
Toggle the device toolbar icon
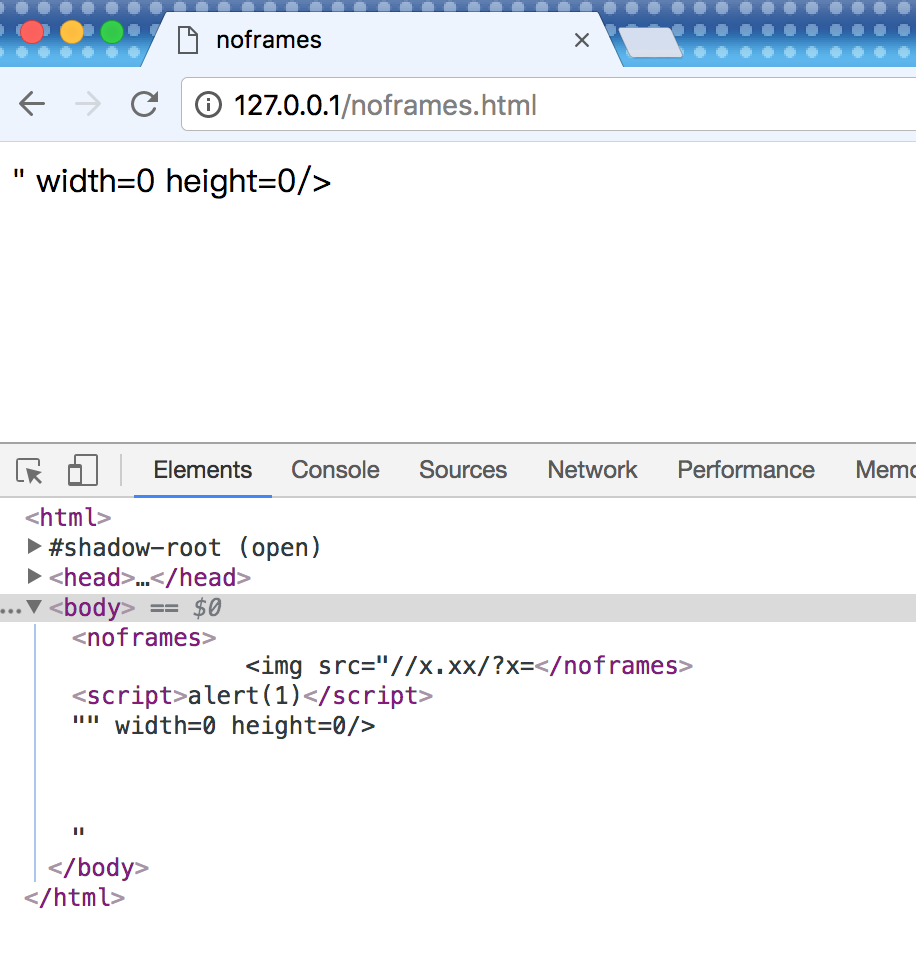(x=82, y=470)
